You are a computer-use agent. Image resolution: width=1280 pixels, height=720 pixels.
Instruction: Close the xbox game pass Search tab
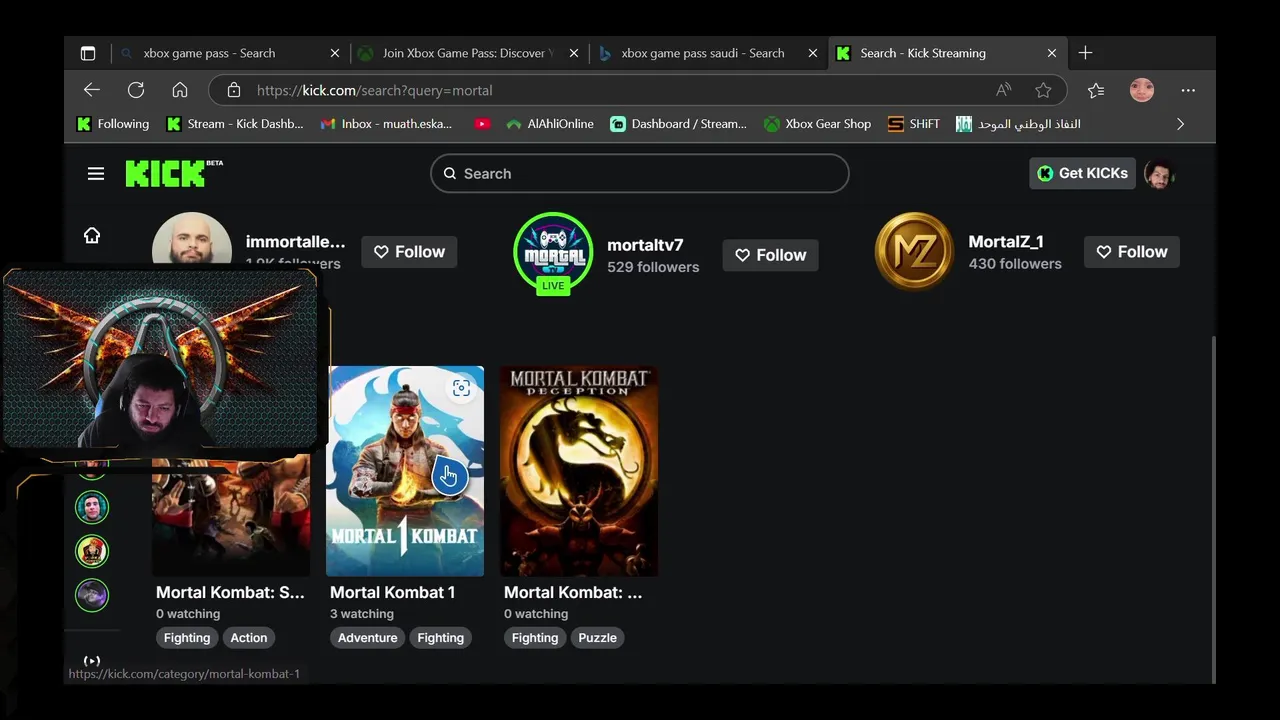click(335, 53)
